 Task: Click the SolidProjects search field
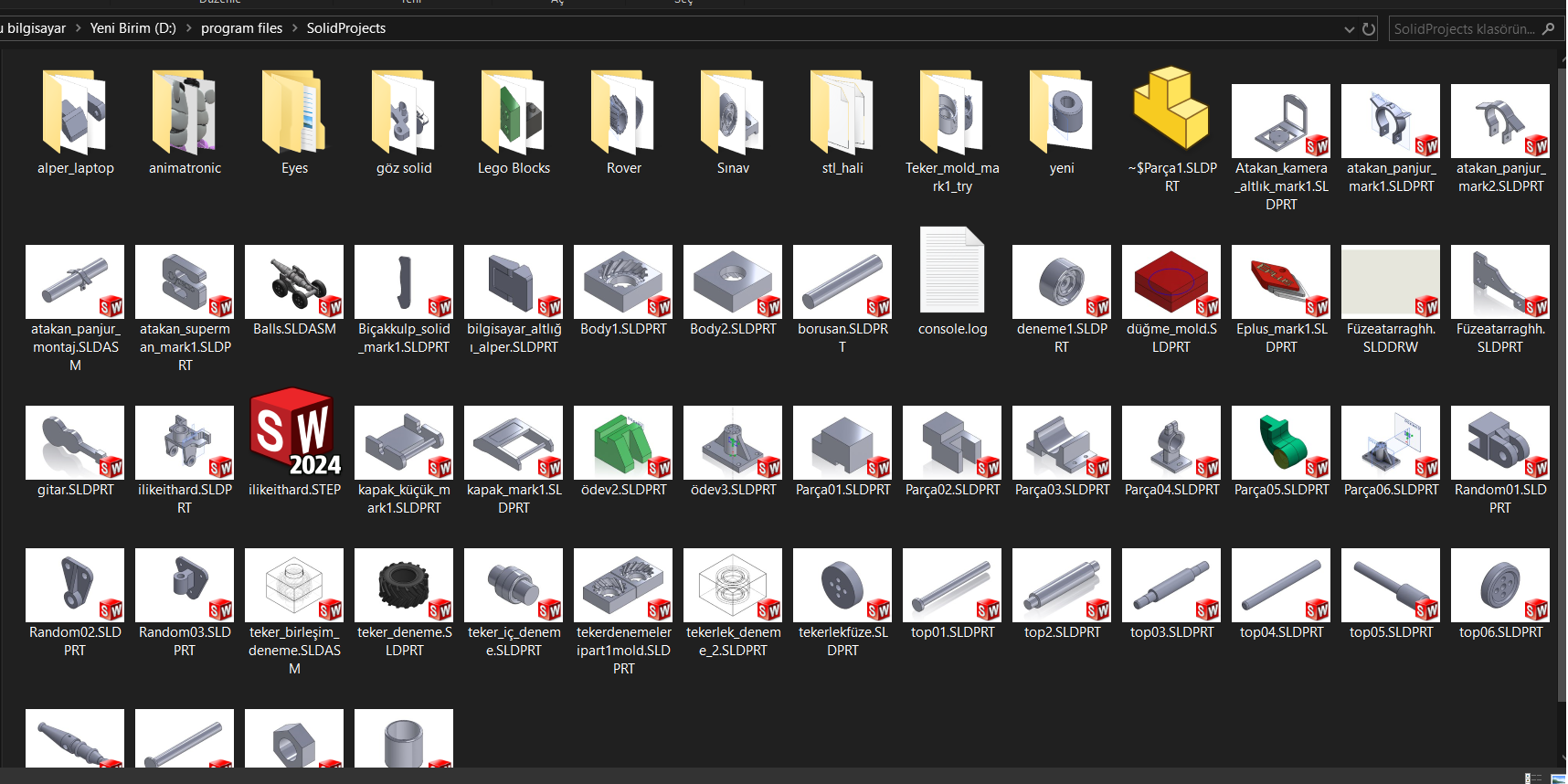click(1475, 29)
